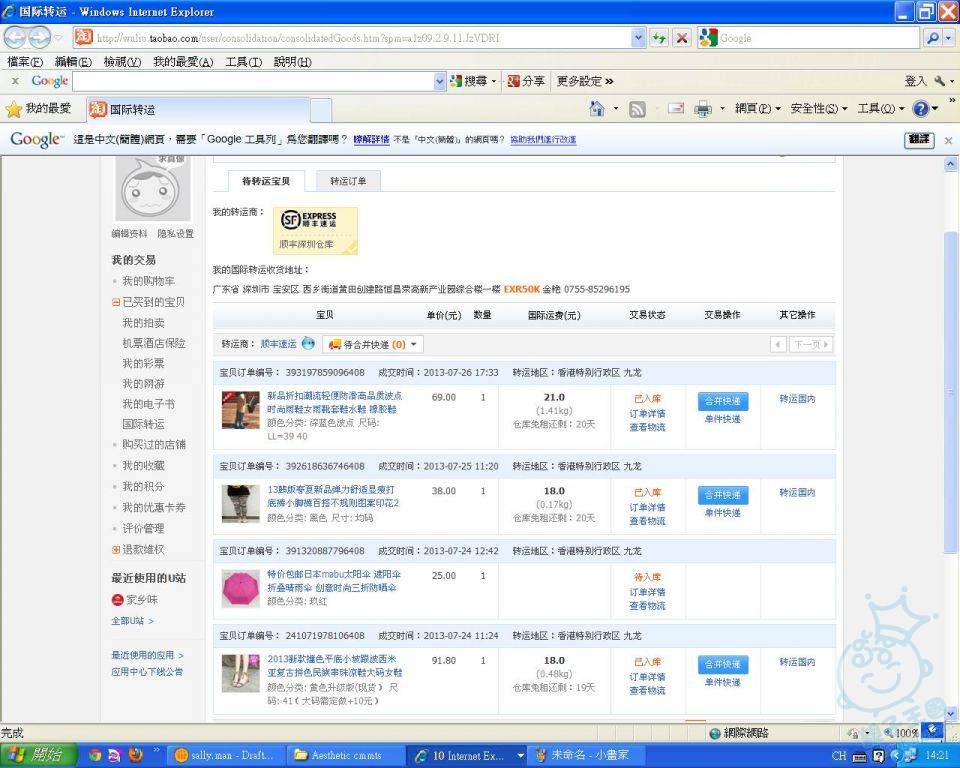Click the Home icon in command bar
The width and height of the screenshot is (960, 768).
(597, 109)
